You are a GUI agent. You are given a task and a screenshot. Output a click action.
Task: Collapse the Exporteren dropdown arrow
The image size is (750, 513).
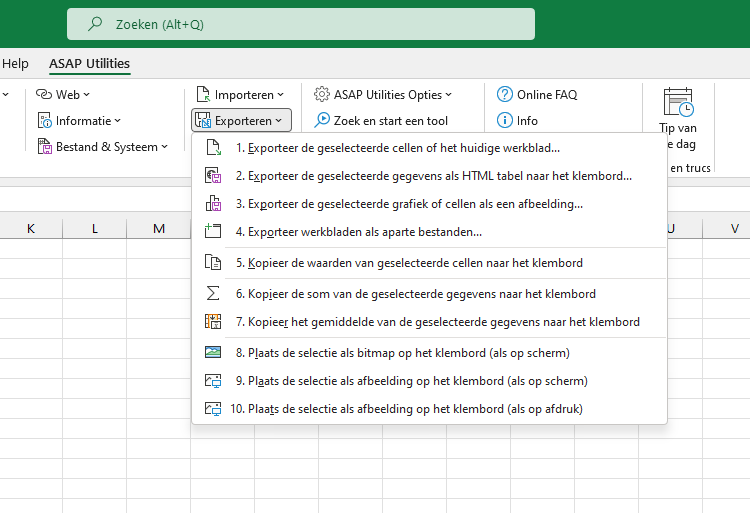tap(279, 121)
